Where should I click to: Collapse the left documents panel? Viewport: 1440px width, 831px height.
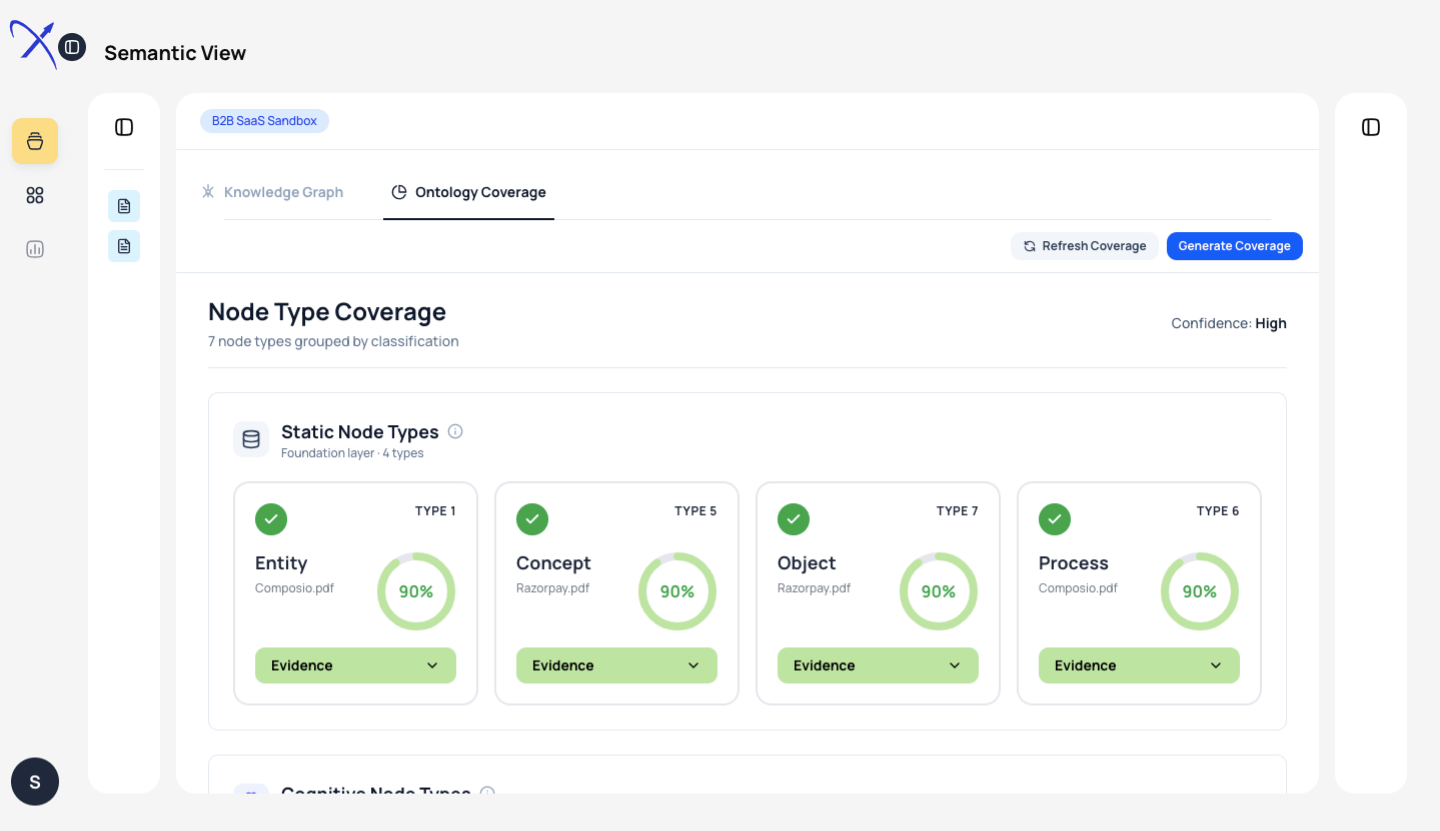[x=123, y=126]
